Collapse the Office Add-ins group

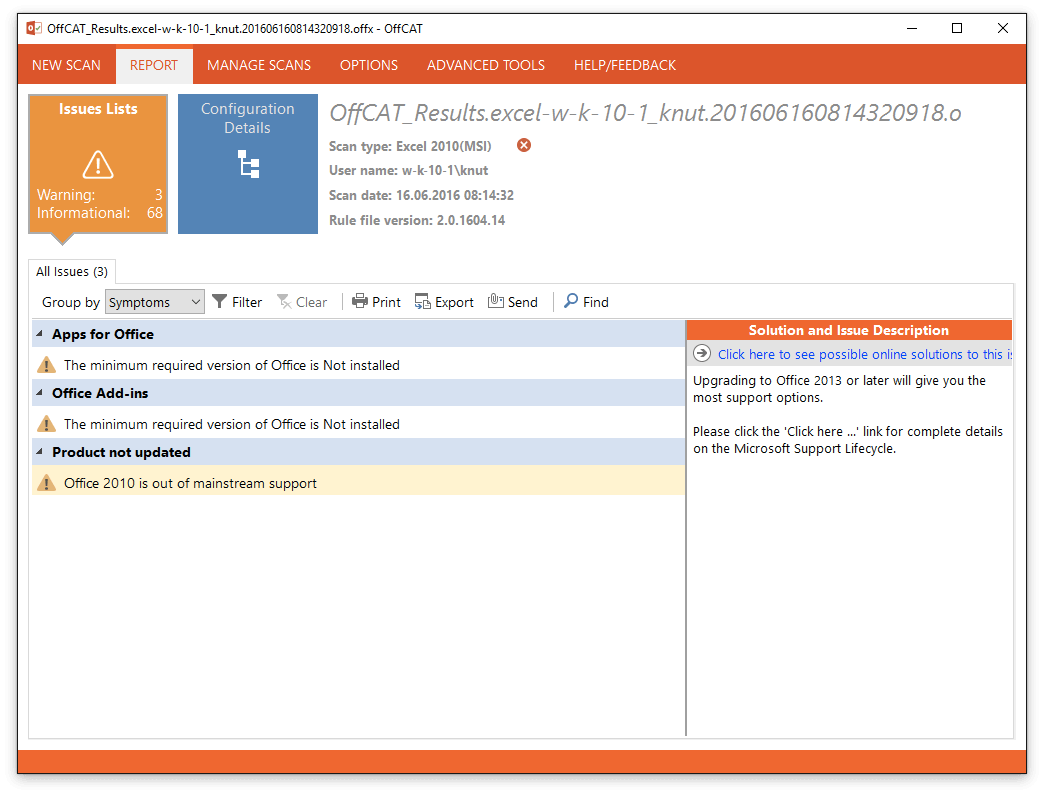point(39,393)
